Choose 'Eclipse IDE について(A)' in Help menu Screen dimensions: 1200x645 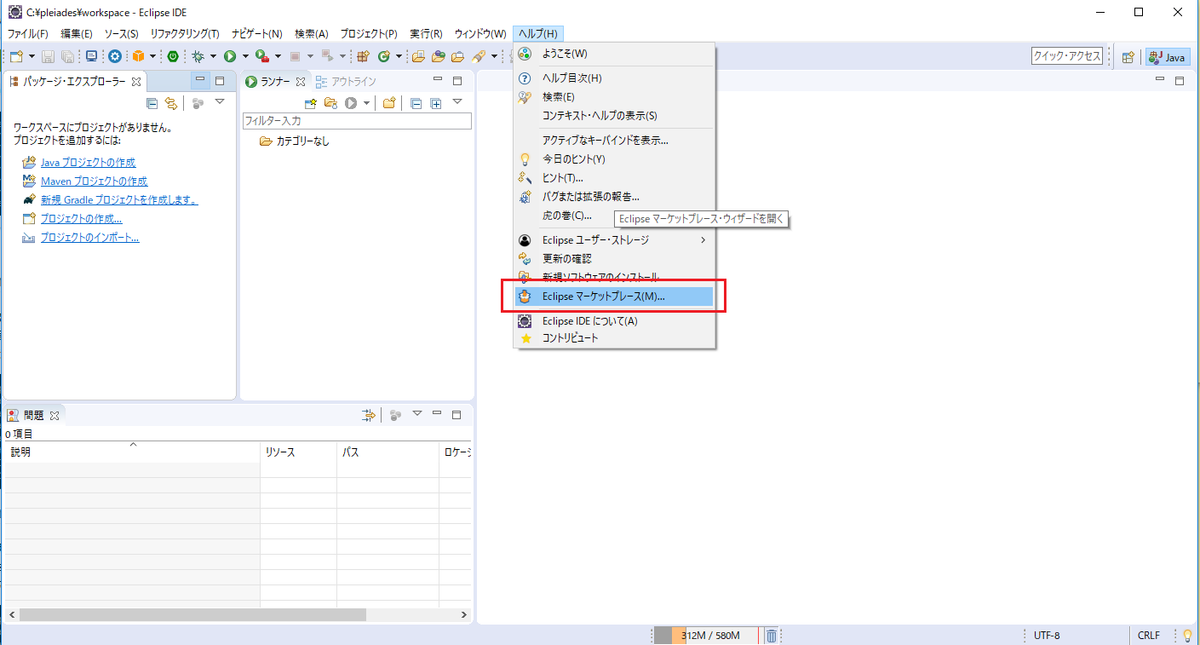(x=613, y=321)
